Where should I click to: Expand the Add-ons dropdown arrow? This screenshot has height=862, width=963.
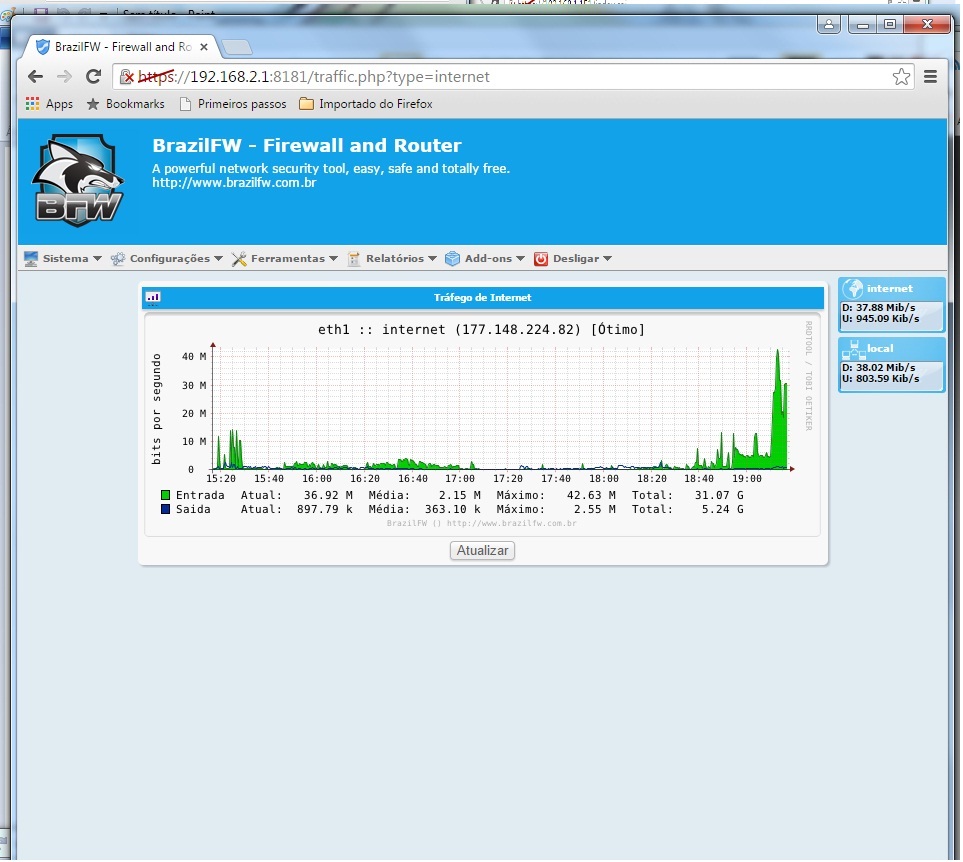[x=520, y=258]
